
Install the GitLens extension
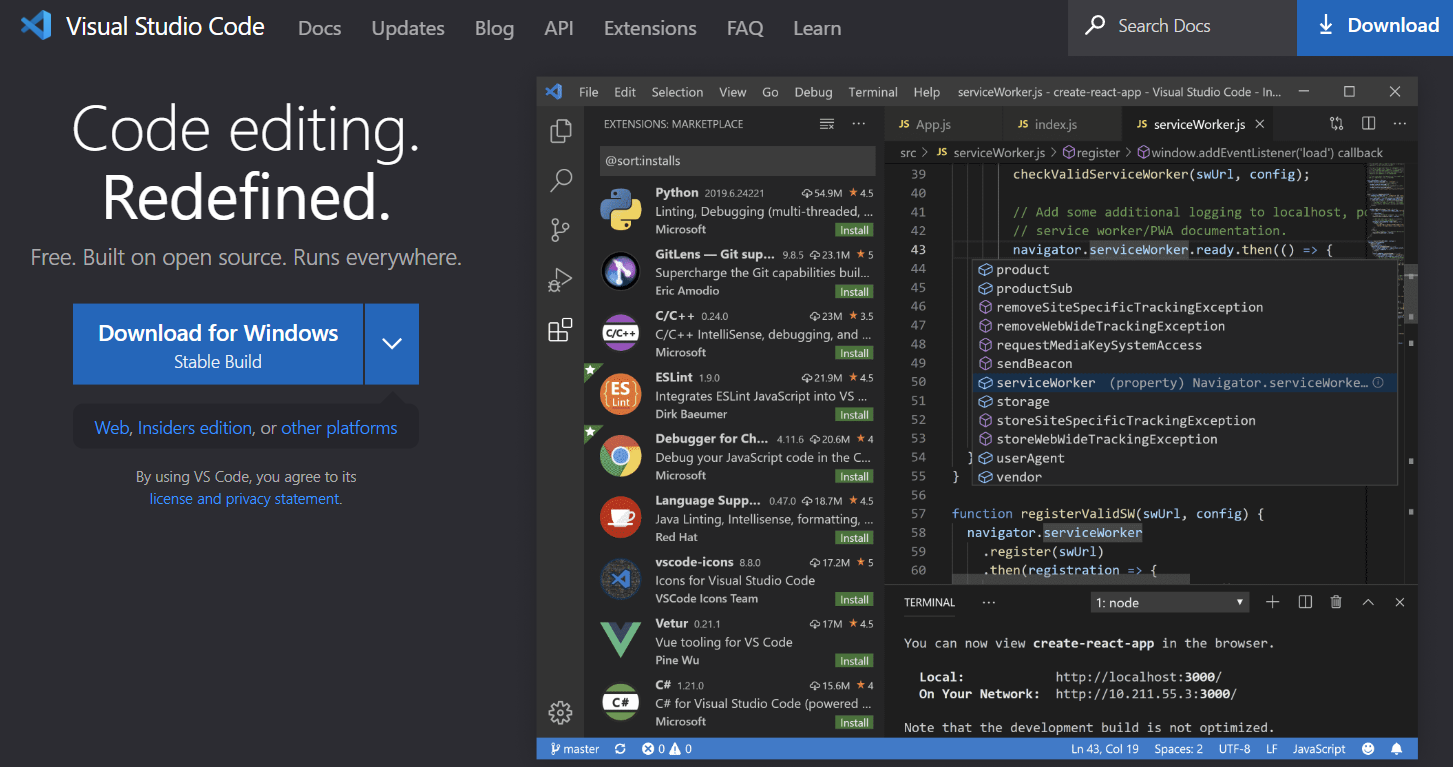[x=854, y=292]
